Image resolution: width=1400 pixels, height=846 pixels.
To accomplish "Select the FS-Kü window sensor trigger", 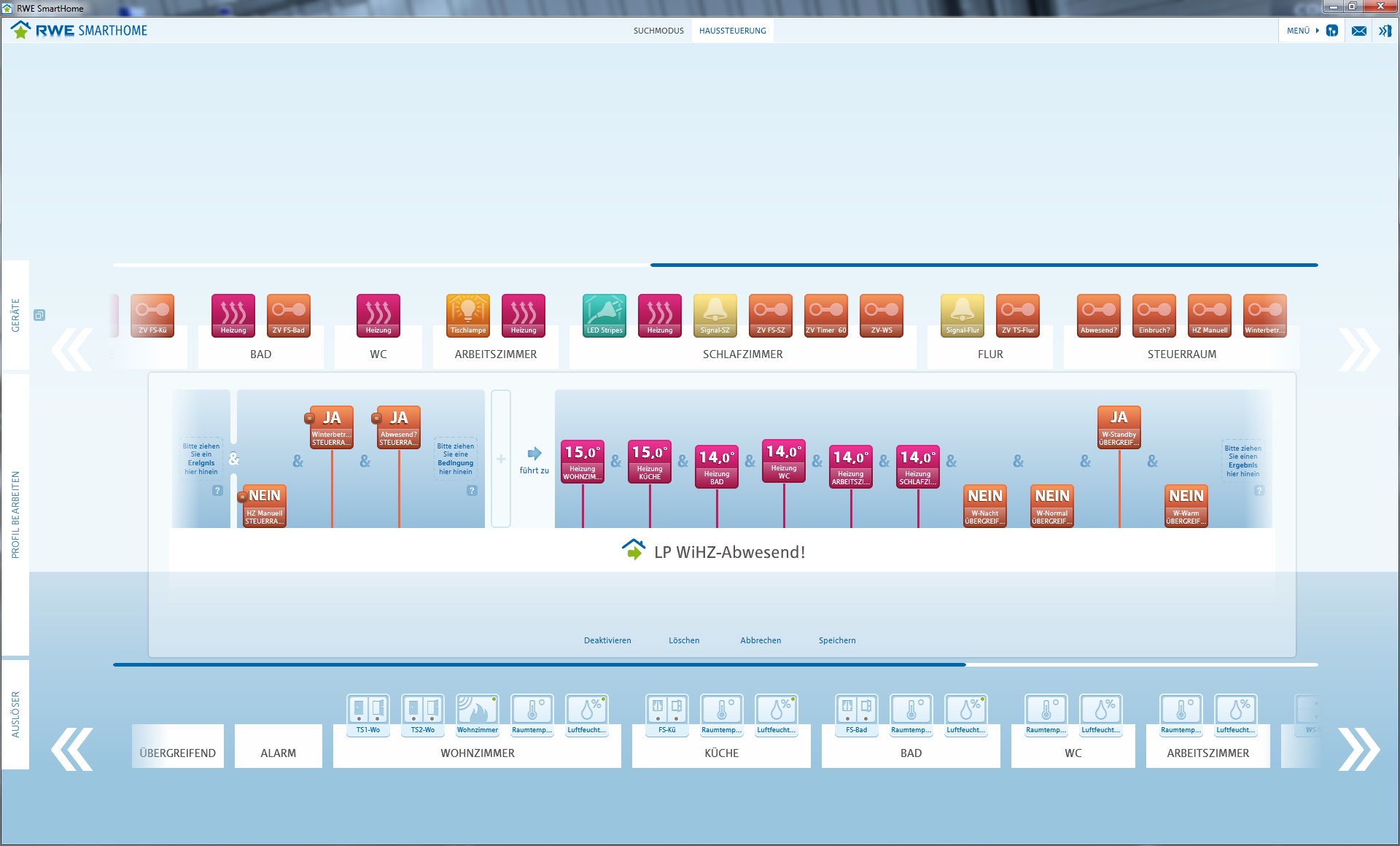I will click(667, 715).
